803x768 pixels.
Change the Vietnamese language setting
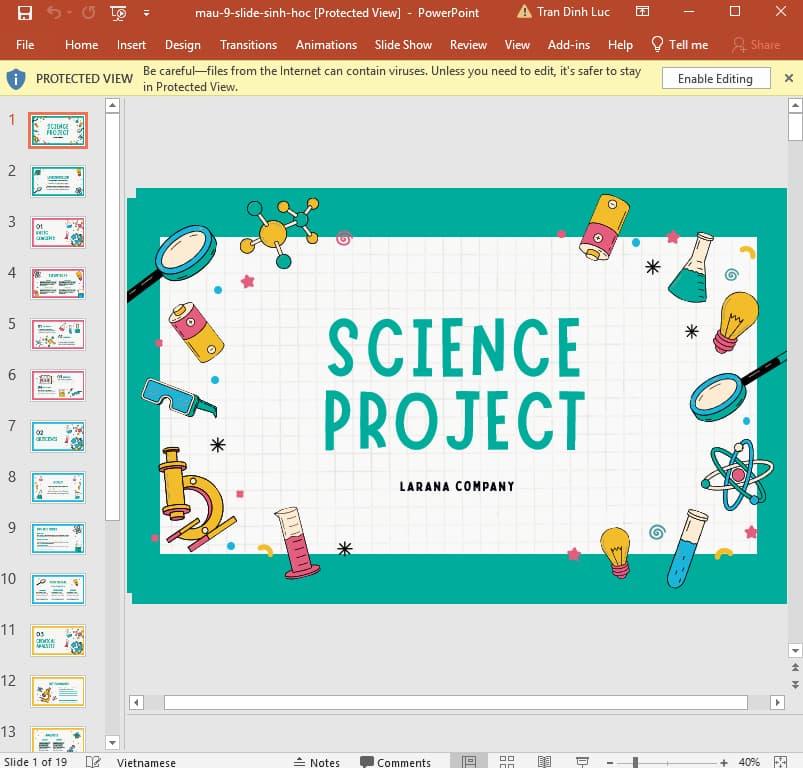pos(146,762)
